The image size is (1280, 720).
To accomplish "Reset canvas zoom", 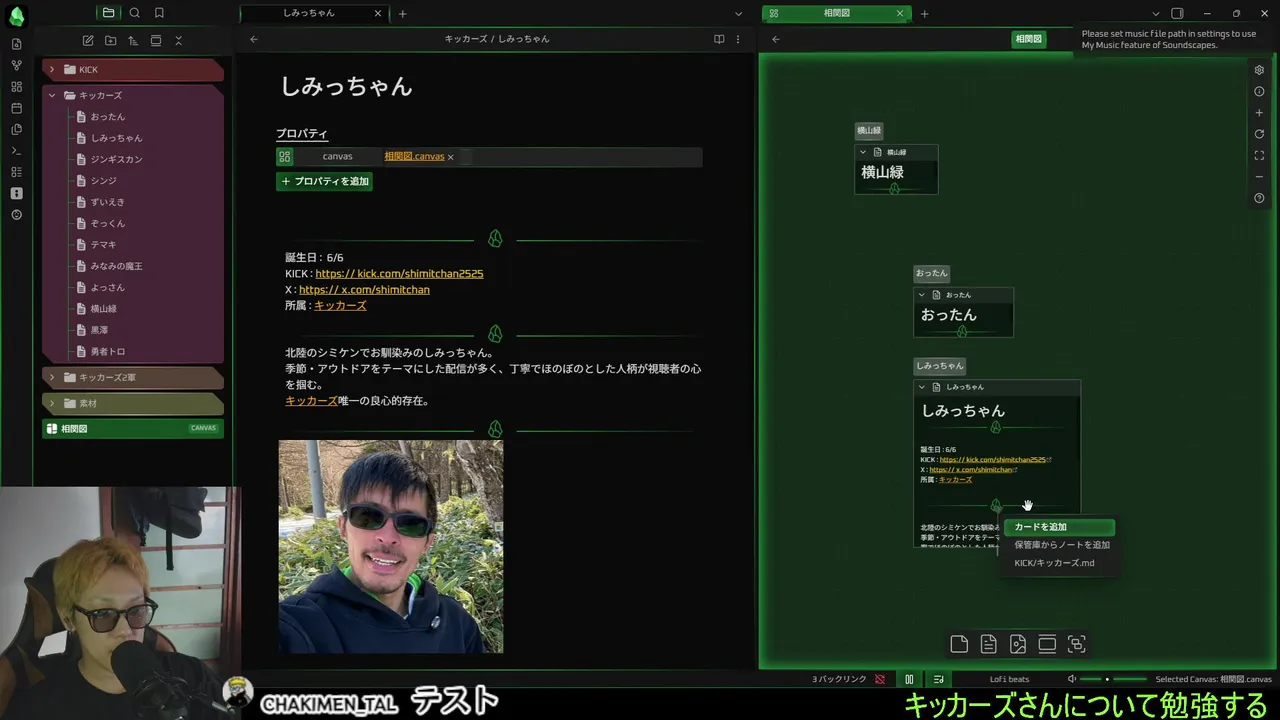I will [x=1259, y=134].
